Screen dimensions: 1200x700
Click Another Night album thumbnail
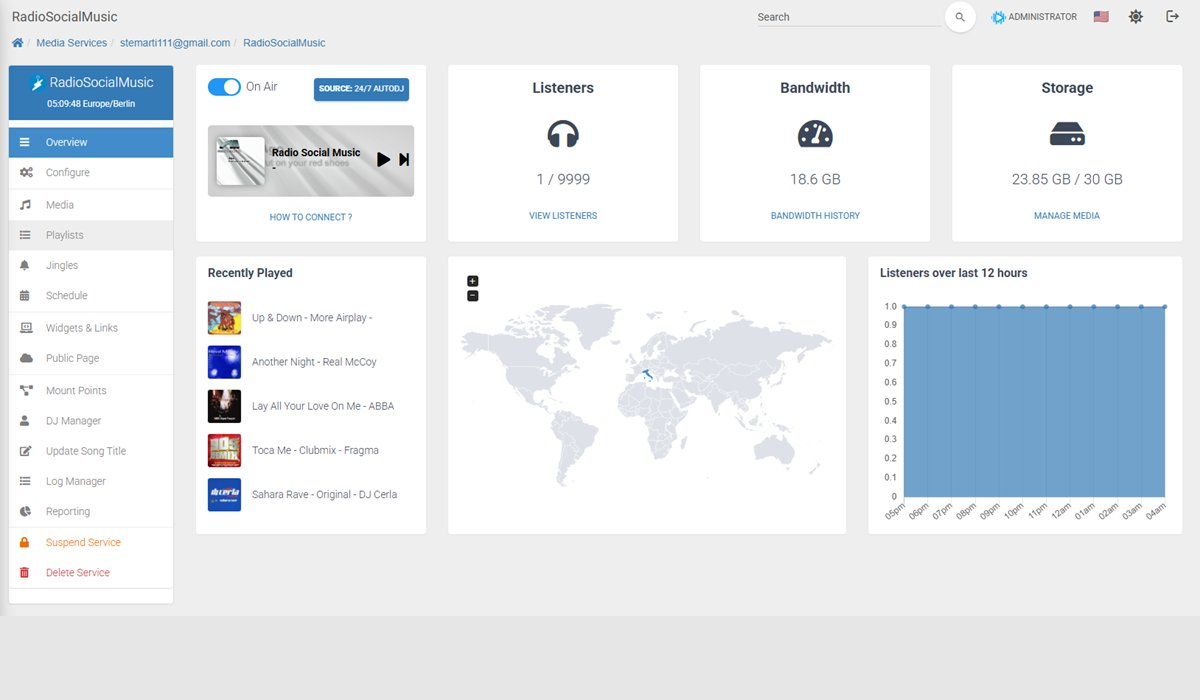(x=224, y=362)
